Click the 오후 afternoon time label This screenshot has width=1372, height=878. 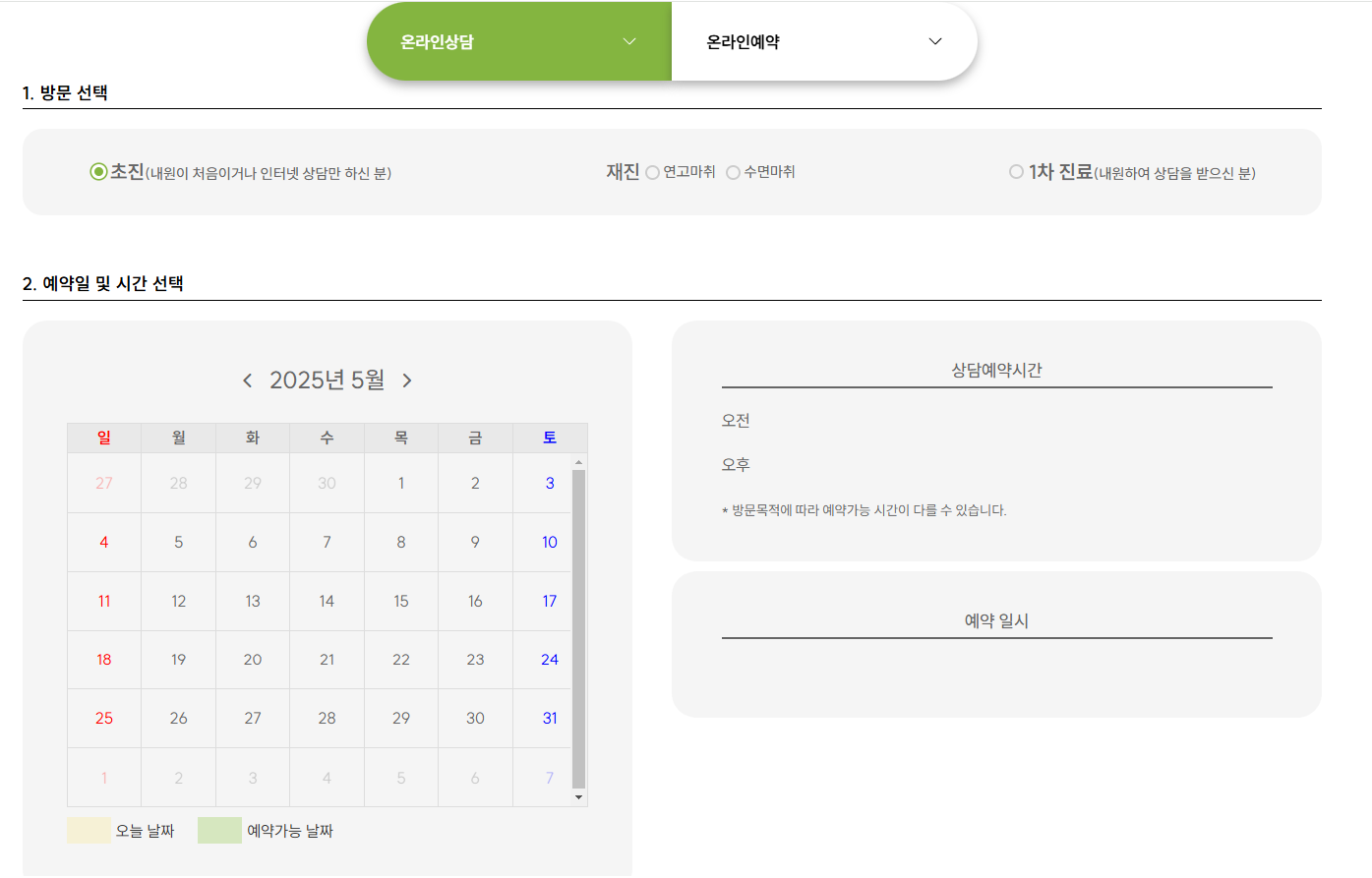pyautogui.click(x=736, y=465)
